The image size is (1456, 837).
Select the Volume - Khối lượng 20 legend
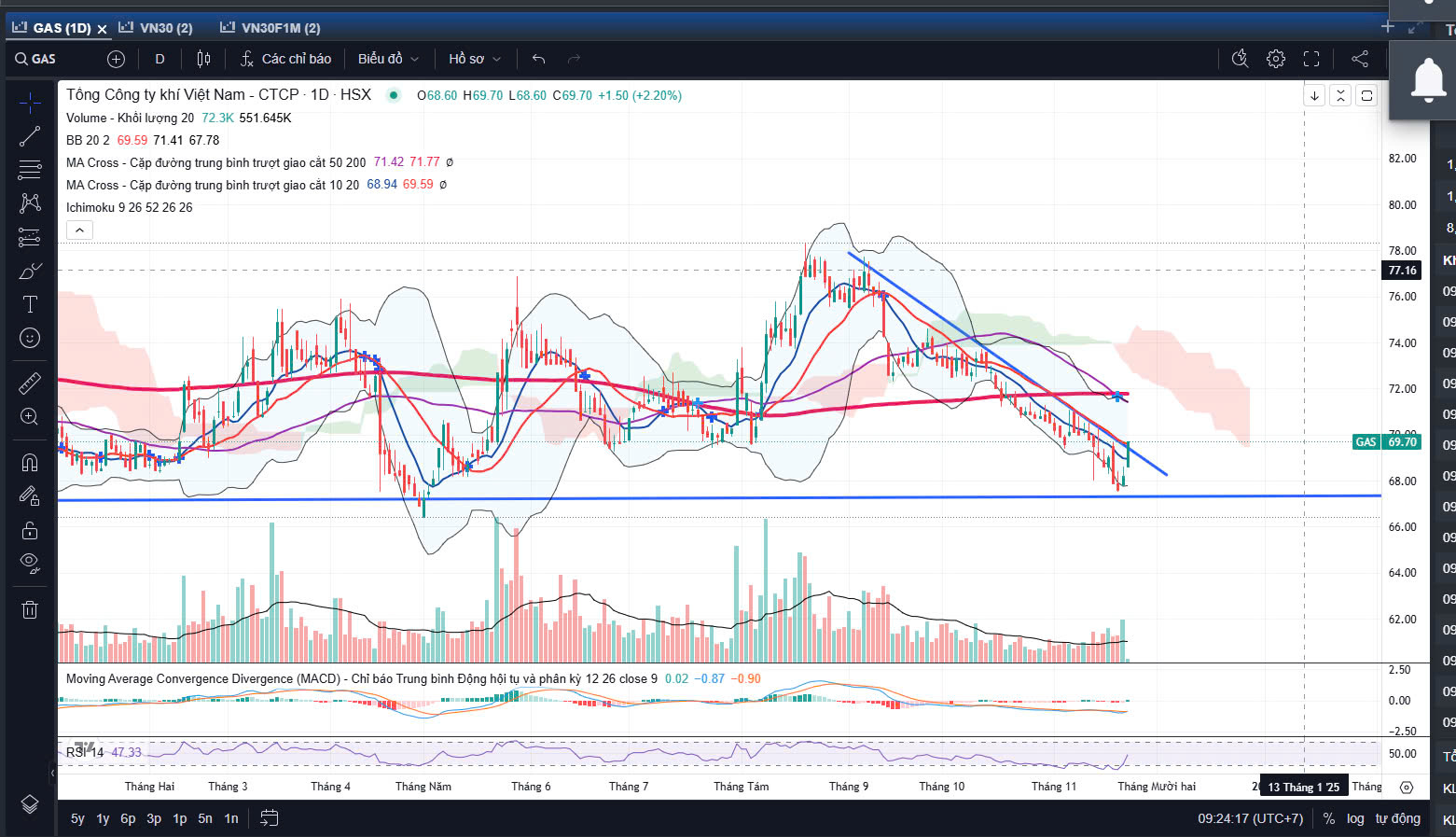(130, 118)
